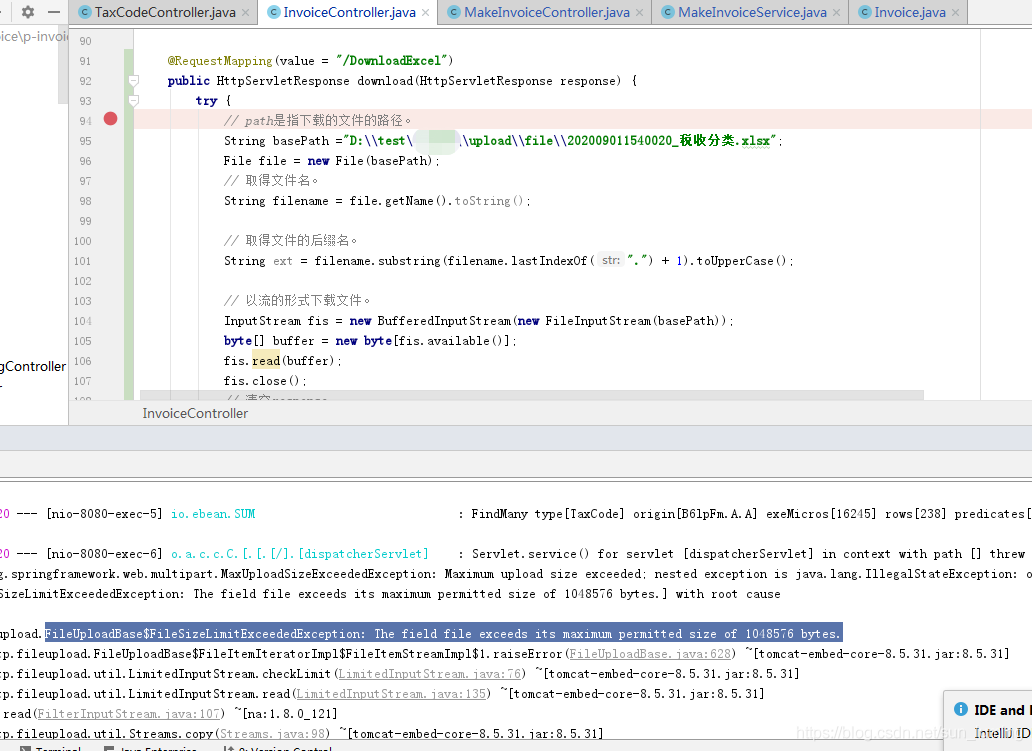Click the gController item in the project tree
The width and height of the screenshot is (1032, 751).
pos(33,367)
